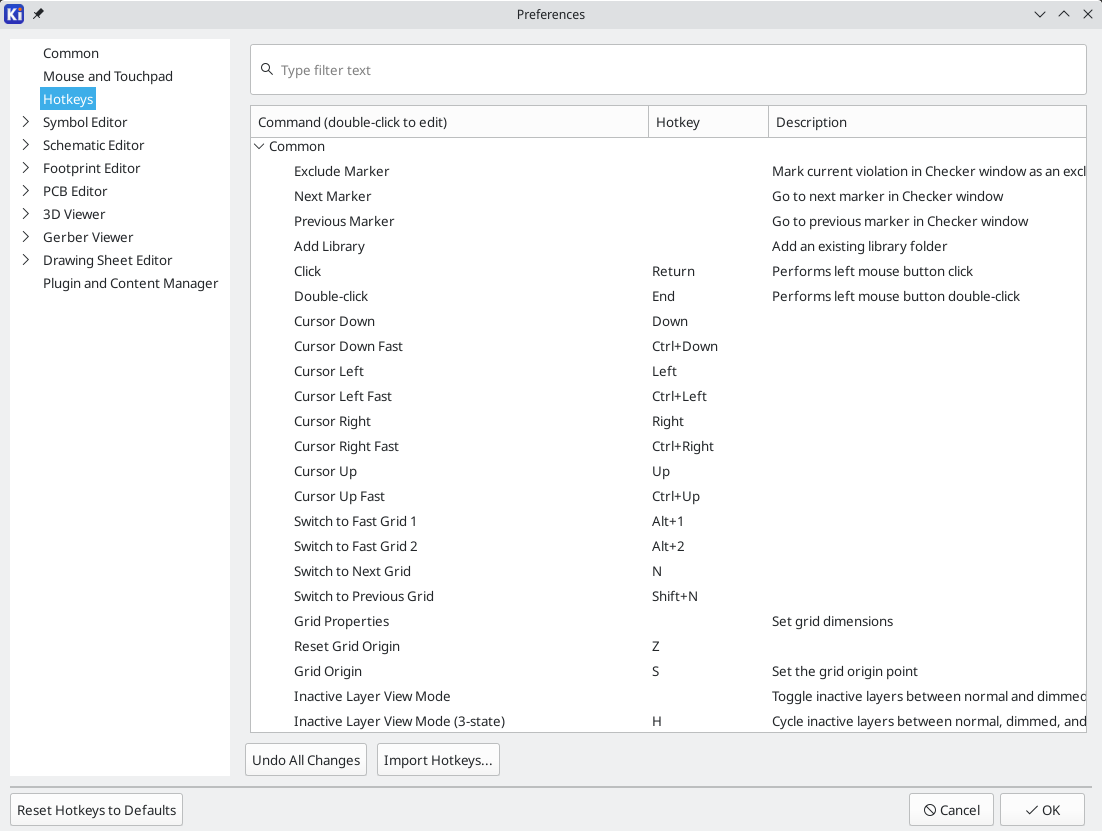Click the search magnifier in the filter field
The image size is (1102, 831).
pos(267,69)
